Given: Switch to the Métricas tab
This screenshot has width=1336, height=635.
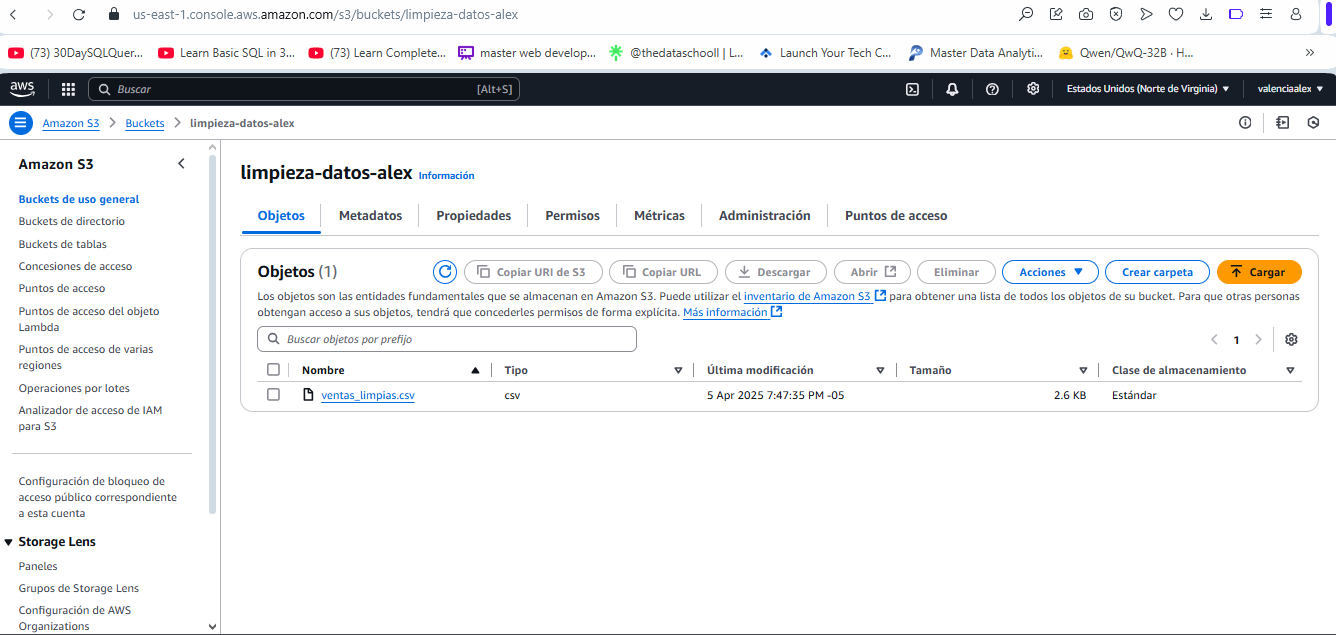Looking at the screenshot, I should 660,216.
